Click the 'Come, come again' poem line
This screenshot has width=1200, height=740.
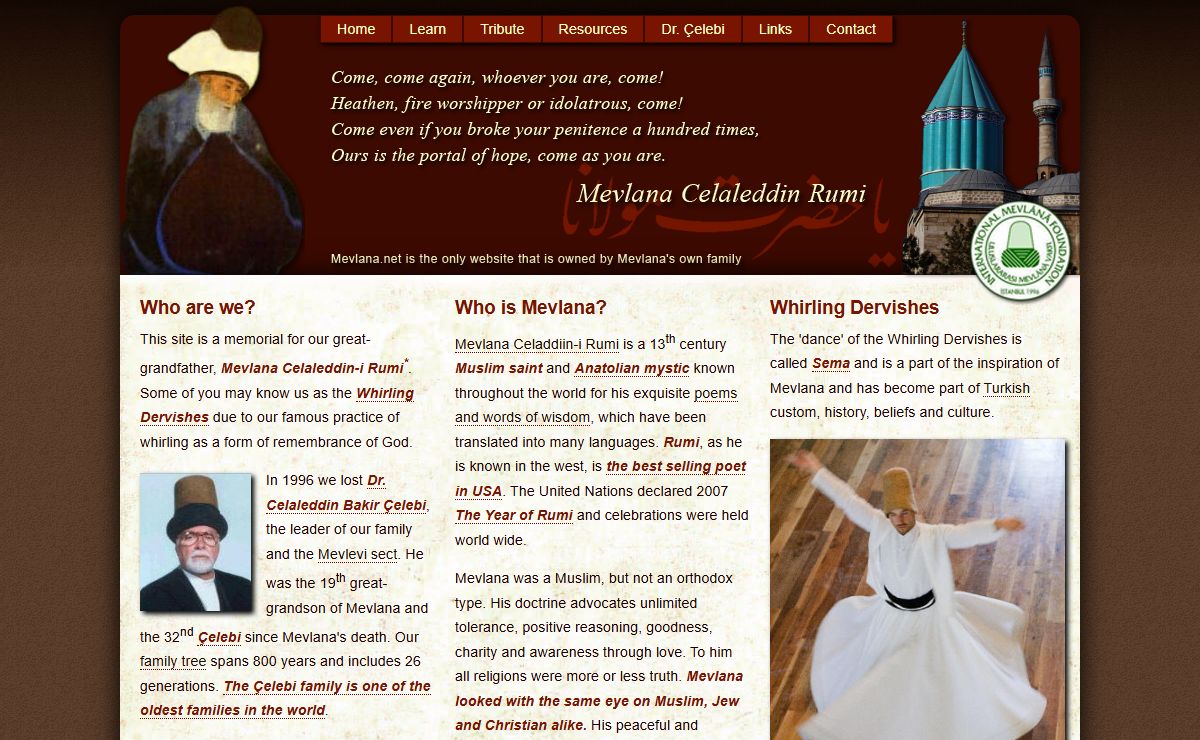[497, 77]
